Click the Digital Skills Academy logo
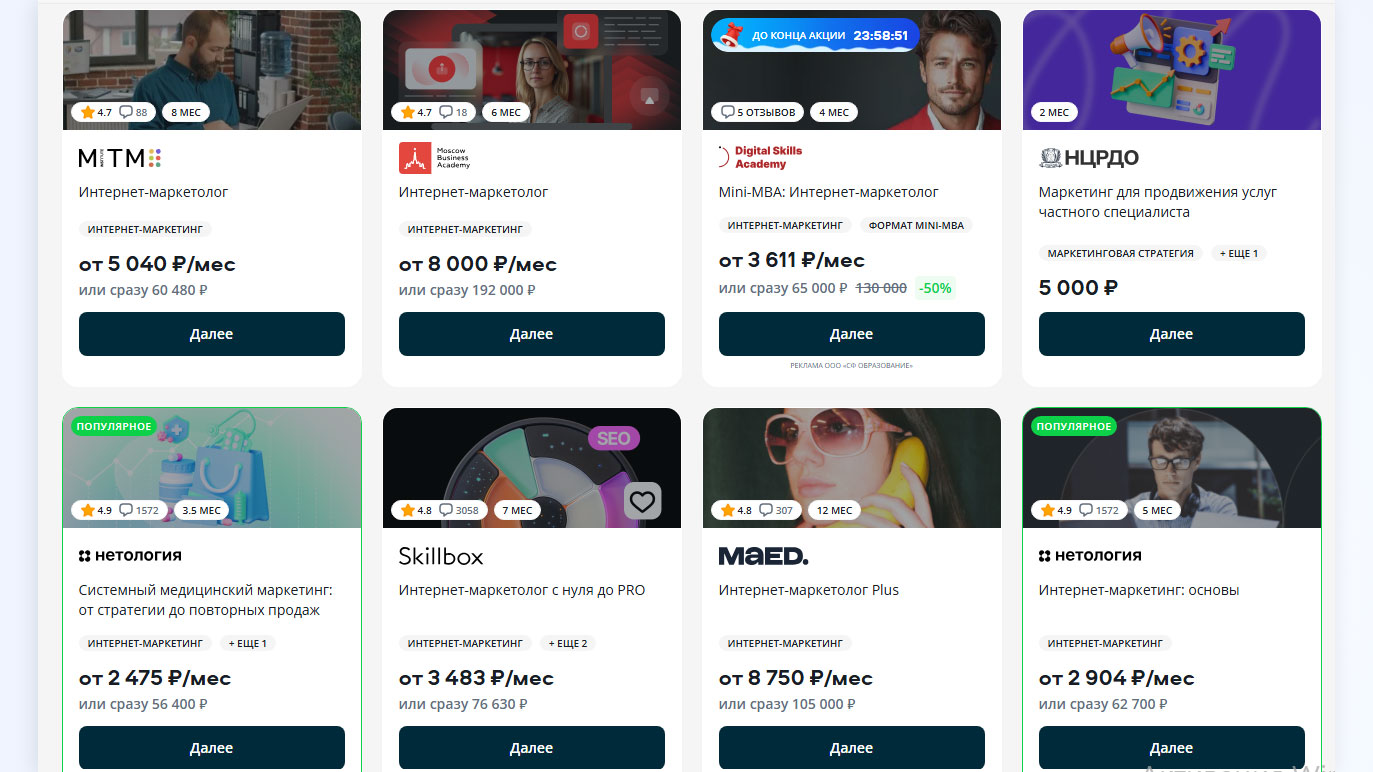 760,157
